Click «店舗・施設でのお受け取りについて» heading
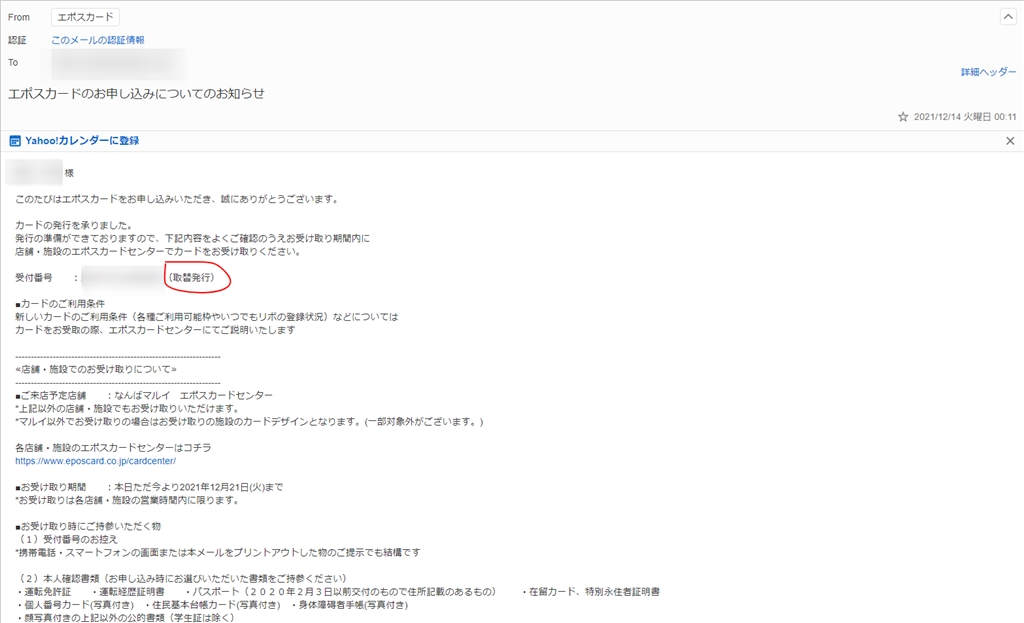1024x623 pixels. coord(96,369)
